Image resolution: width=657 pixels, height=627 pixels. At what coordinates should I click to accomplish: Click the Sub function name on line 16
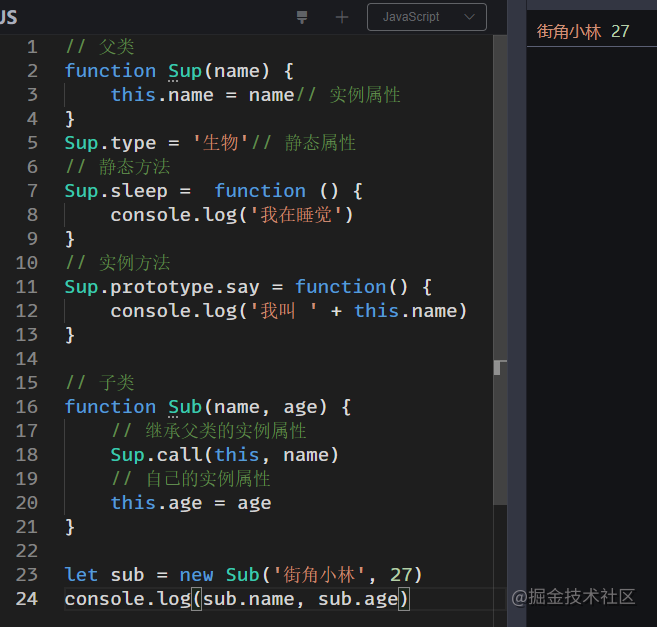[x=185, y=407]
